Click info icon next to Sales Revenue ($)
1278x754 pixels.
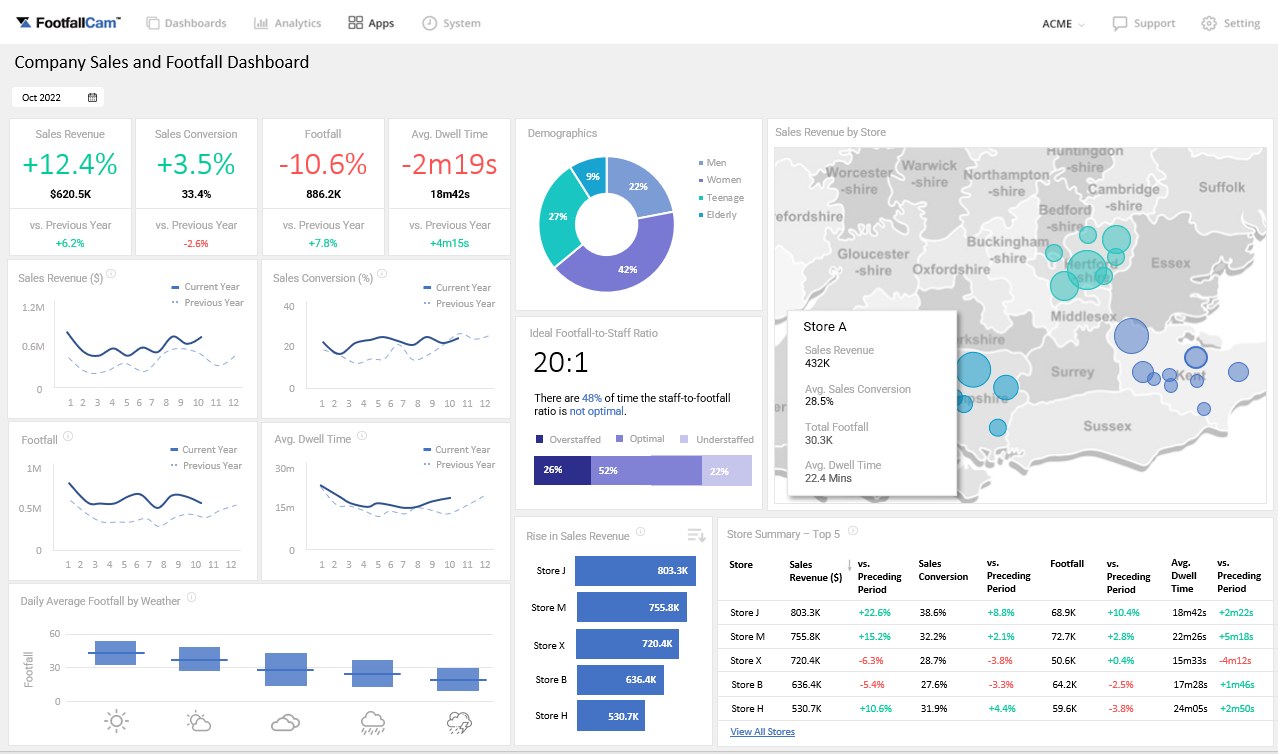(111, 274)
